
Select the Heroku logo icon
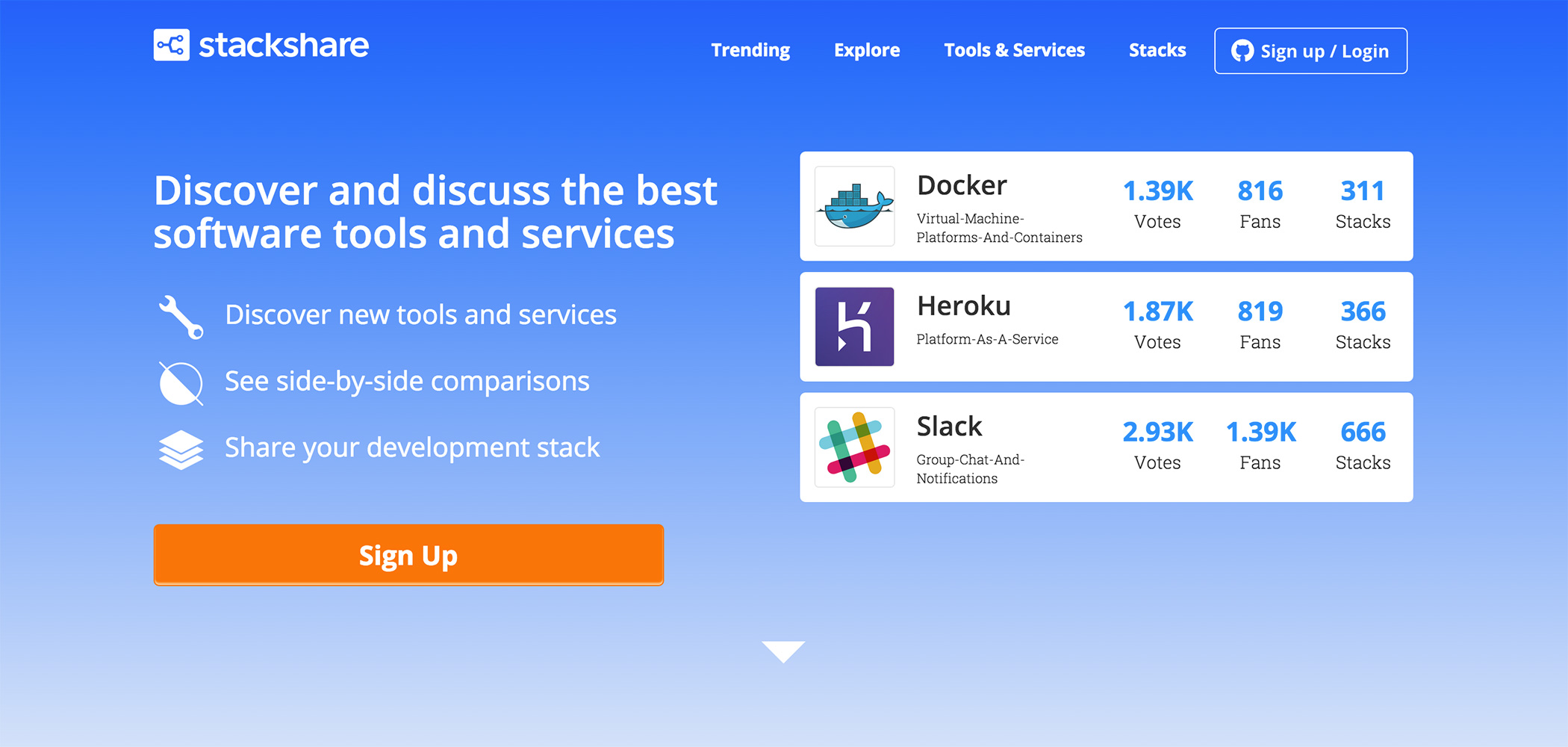(854, 326)
